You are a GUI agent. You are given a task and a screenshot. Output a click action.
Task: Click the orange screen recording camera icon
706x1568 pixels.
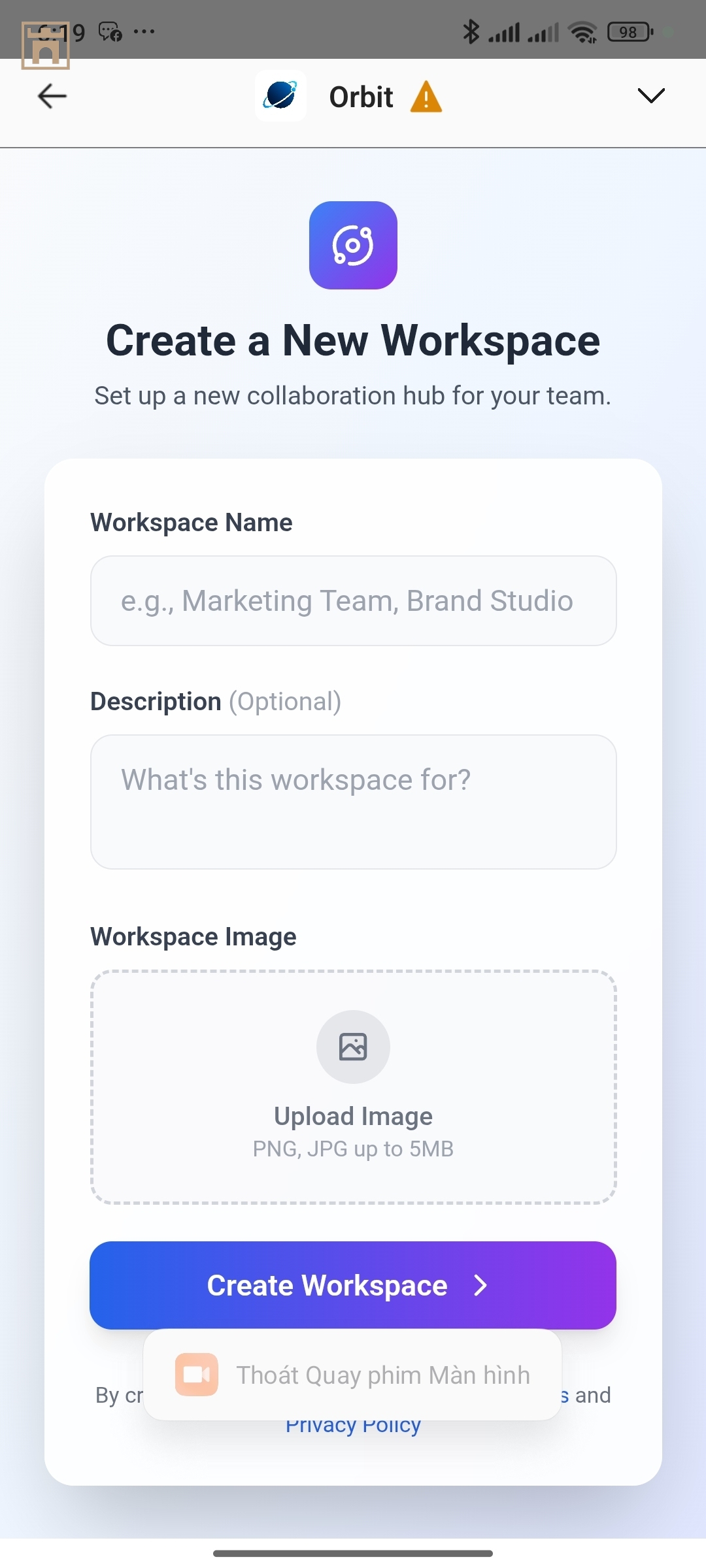tap(196, 1375)
